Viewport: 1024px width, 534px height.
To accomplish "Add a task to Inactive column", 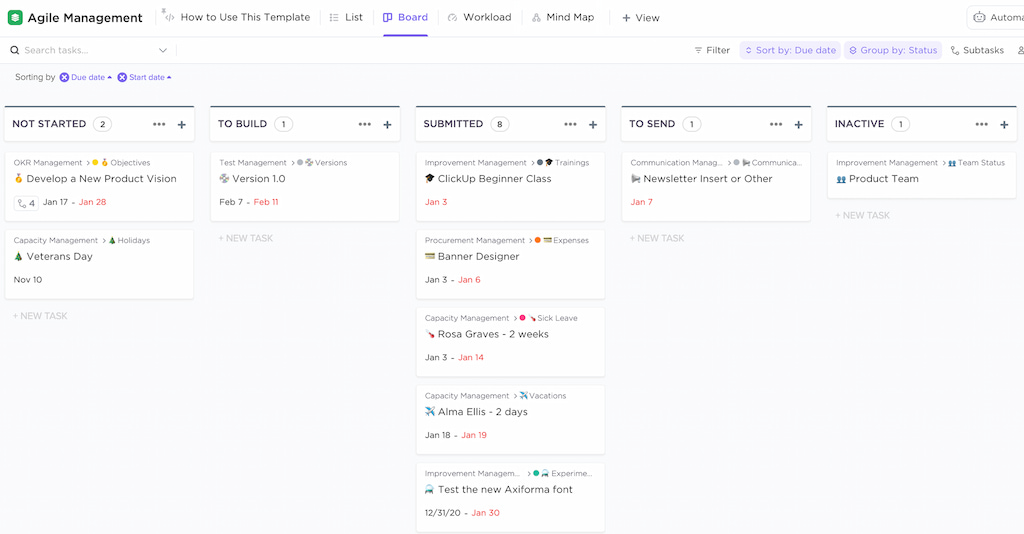I will 1004,124.
